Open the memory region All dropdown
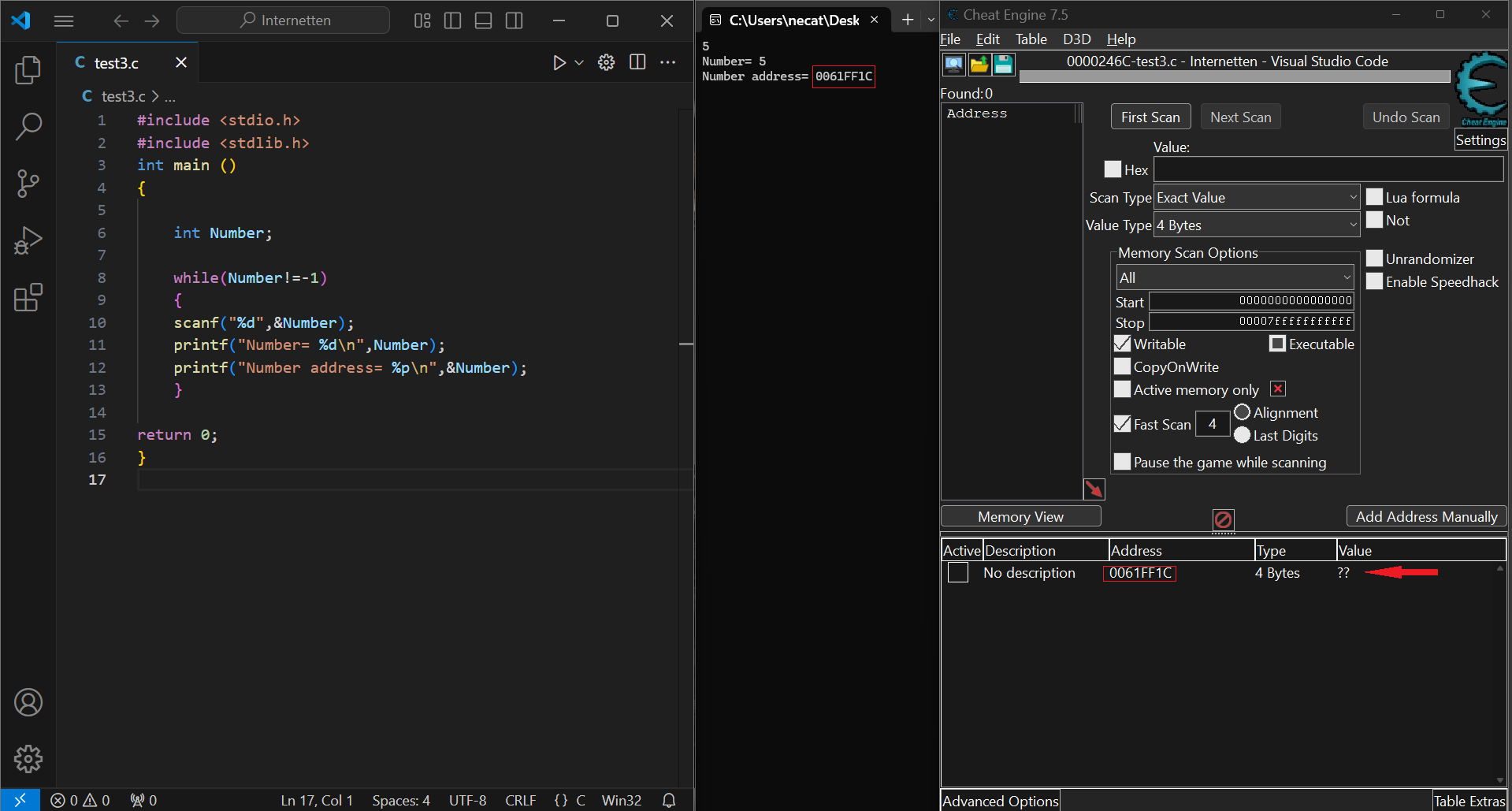This screenshot has height=811, width=1512. (x=1235, y=277)
